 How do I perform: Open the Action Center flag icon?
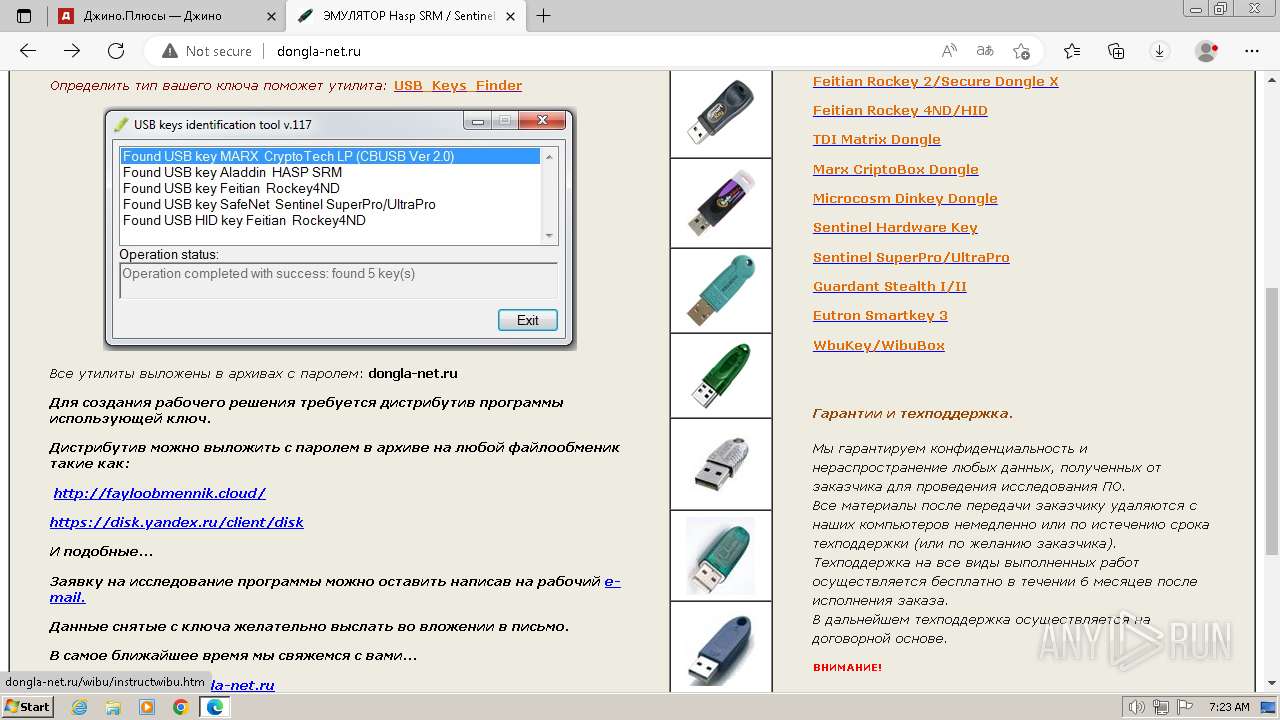1184,707
